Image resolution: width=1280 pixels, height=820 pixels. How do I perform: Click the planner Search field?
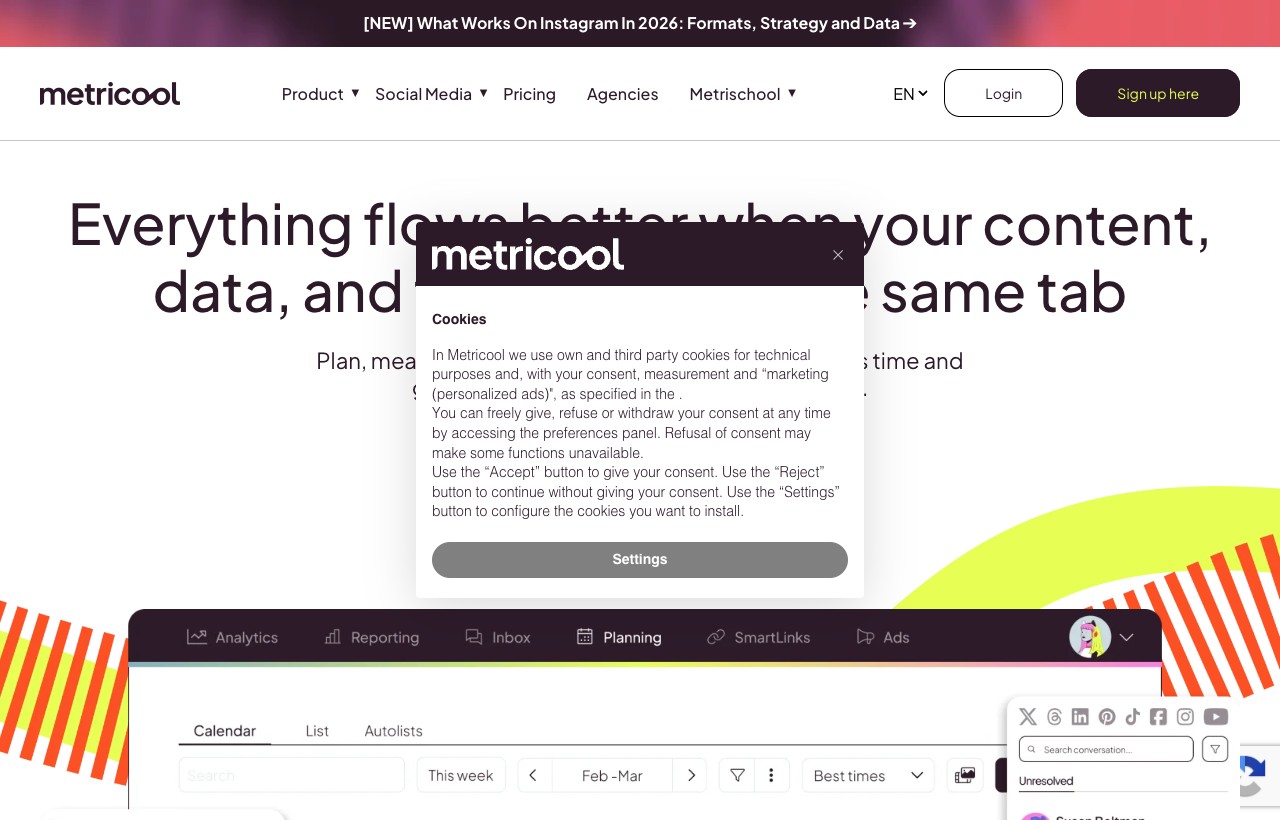(x=292, y=775)
